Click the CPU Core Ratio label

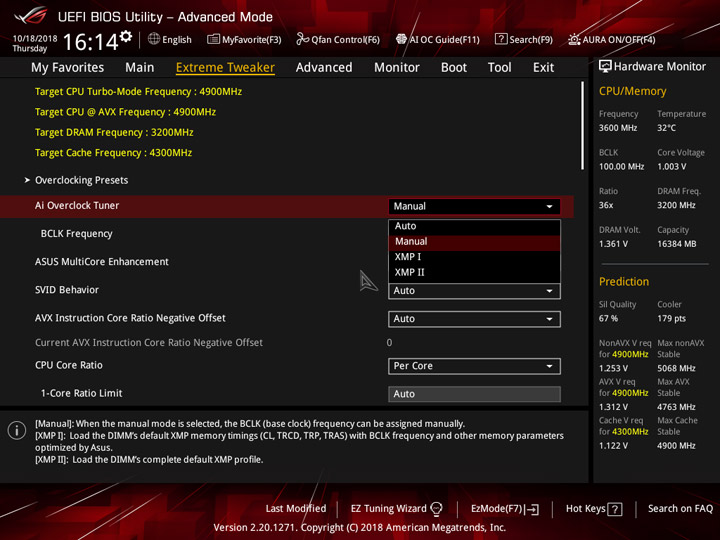[69, 365]
